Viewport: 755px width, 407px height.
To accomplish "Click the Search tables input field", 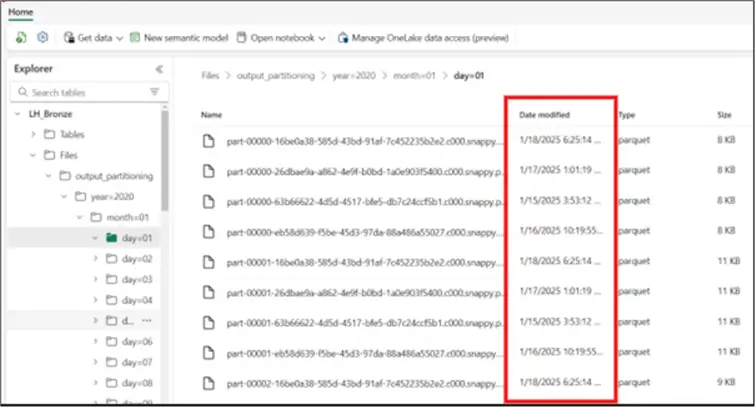I will [85, 92].
